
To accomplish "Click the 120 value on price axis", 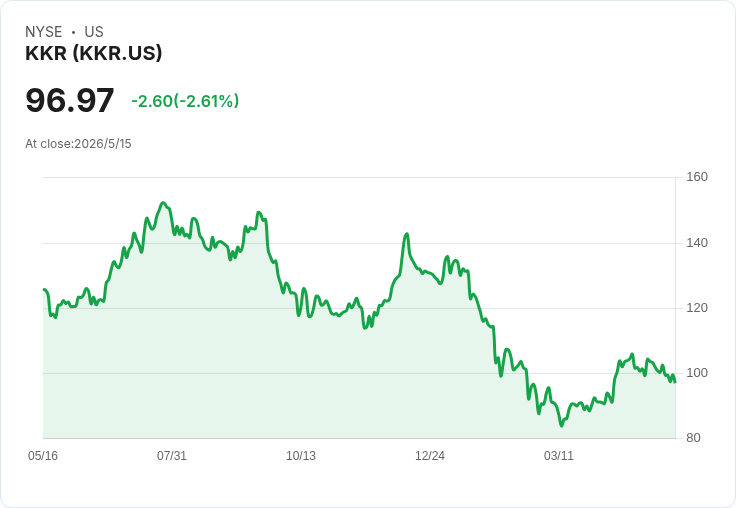I will click(x=697, y=308).
